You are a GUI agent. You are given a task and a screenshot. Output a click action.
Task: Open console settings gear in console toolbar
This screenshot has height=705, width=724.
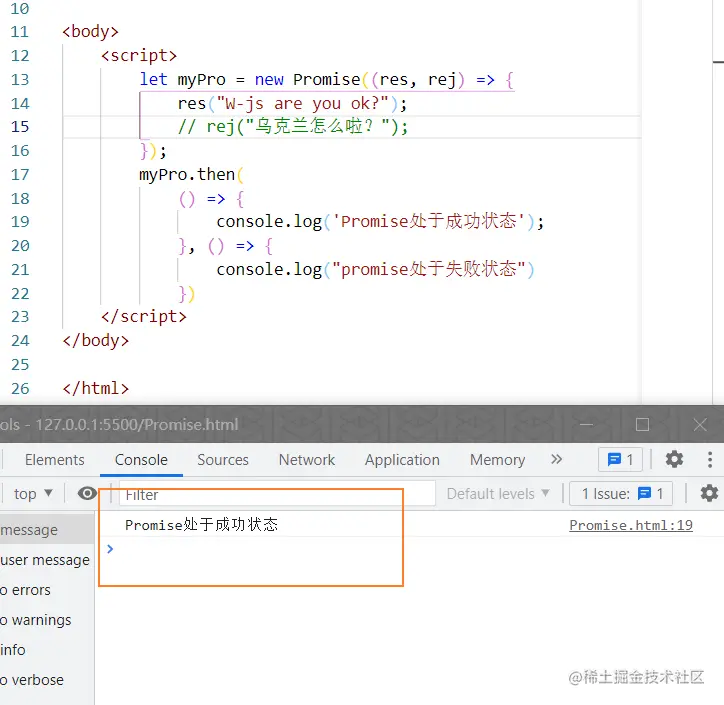tap(709, 494)
